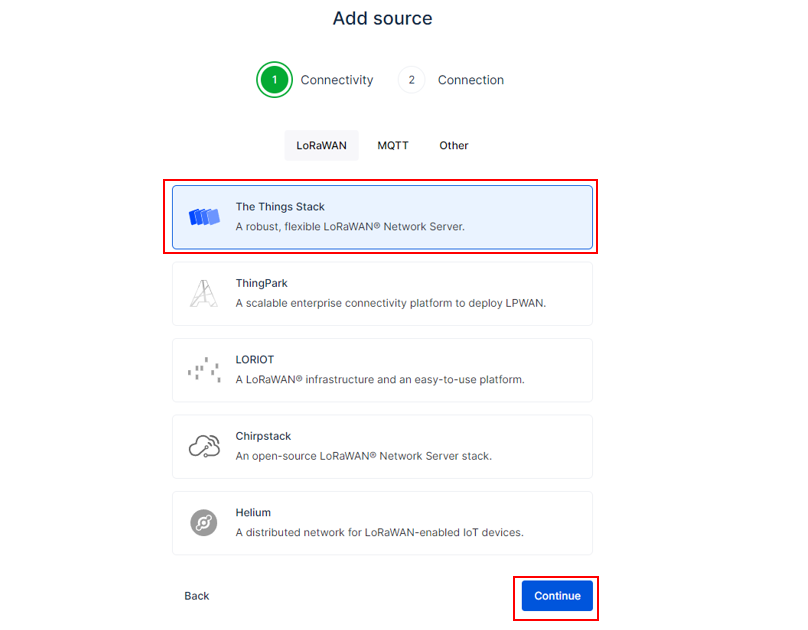This screenshot has width=808, height=630.
Task: Pick the LORIOT infrastructure option description
Action: (x=380, y=380)
